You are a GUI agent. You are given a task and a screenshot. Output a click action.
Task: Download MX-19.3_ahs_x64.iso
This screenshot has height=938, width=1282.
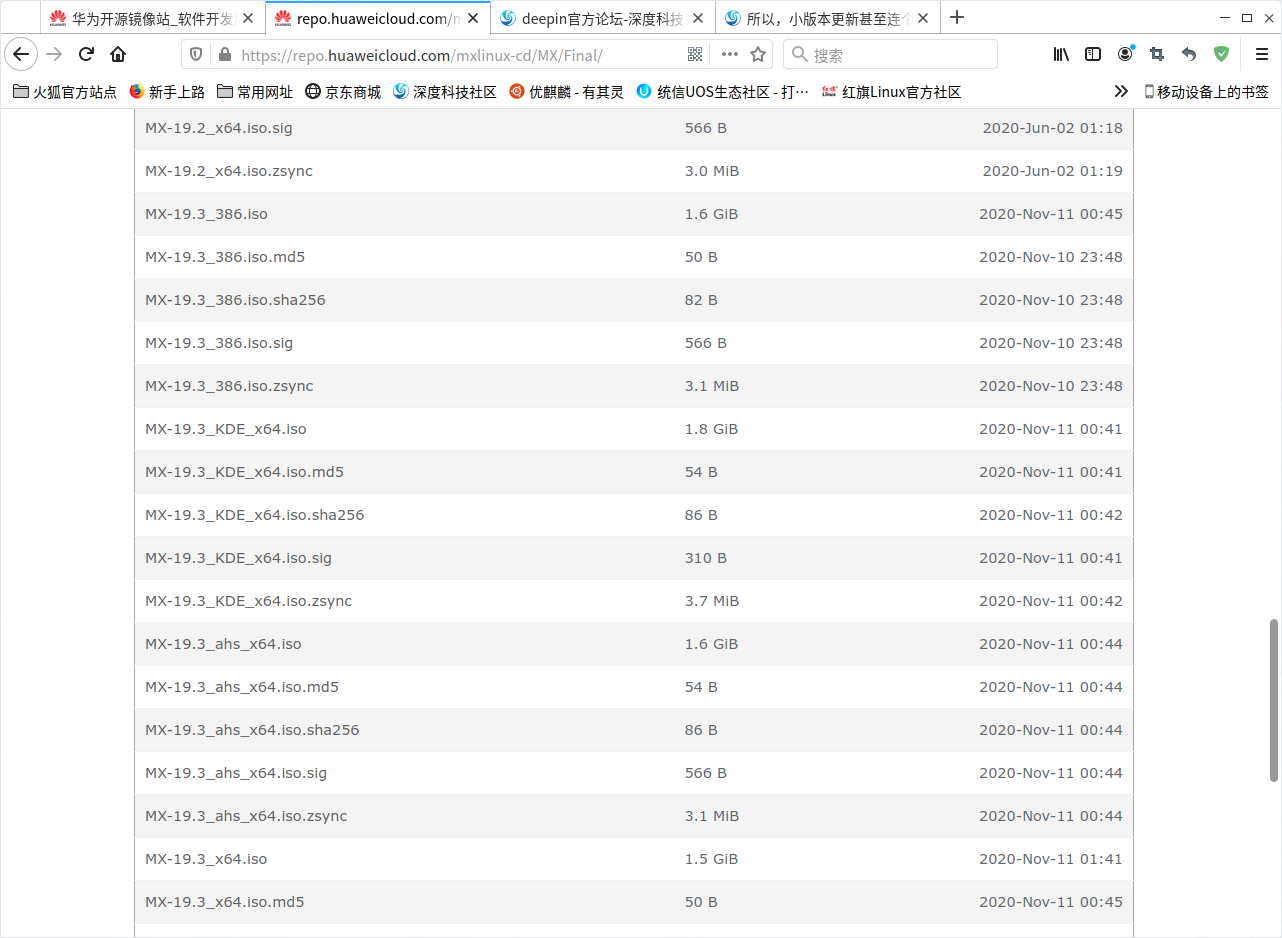pos(223,644)
